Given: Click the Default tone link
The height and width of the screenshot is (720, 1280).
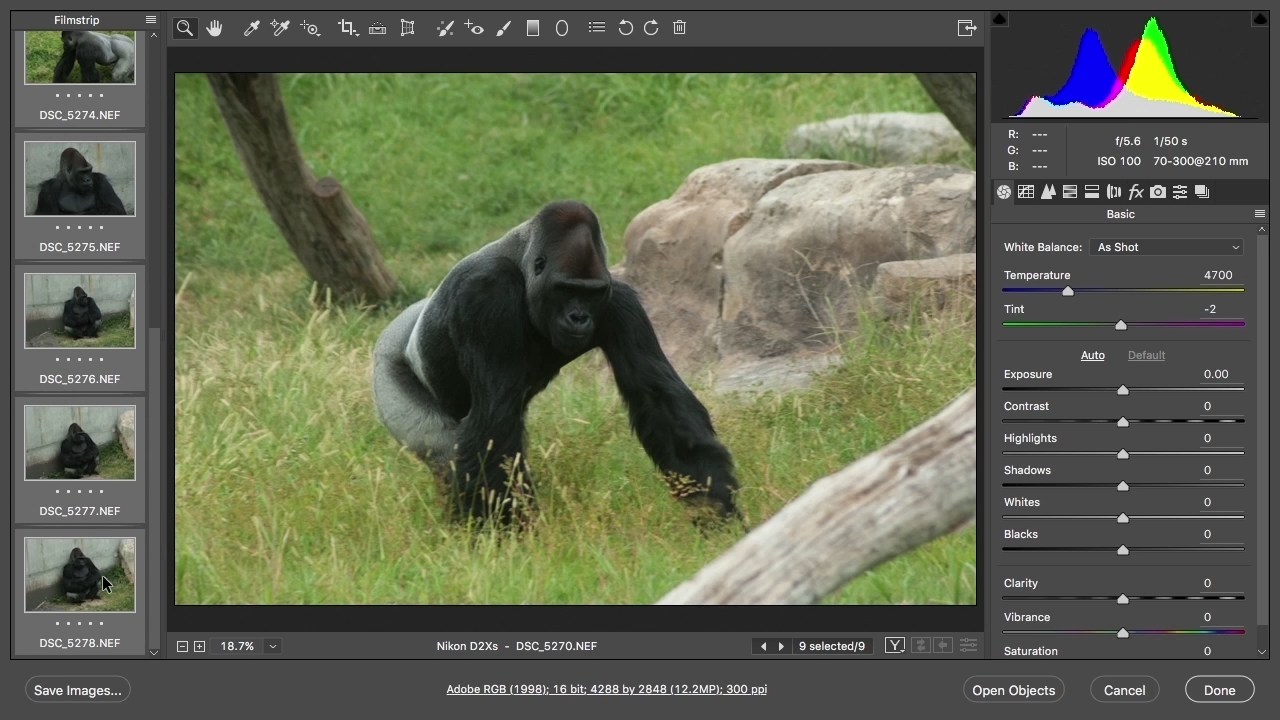Looking at the screenshot, I should (1146, 355).
